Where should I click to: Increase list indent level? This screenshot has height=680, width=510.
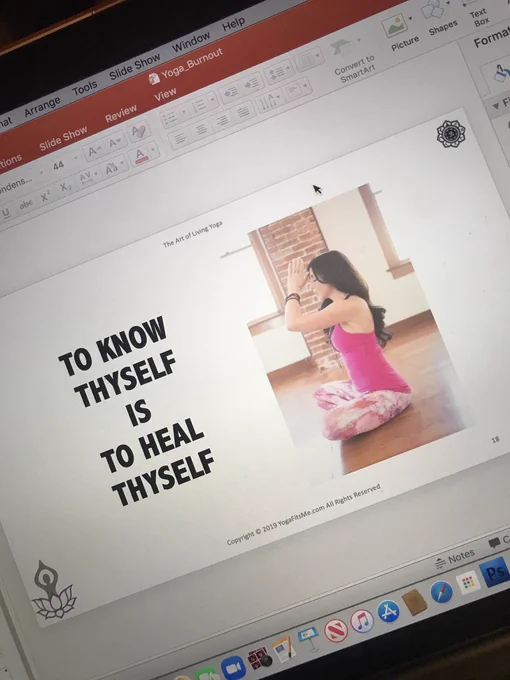tap(252, 82)
